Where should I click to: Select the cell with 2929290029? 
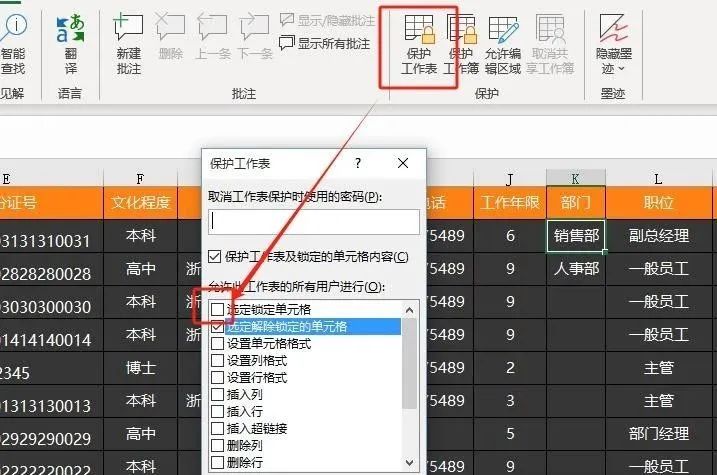[51, 433]
